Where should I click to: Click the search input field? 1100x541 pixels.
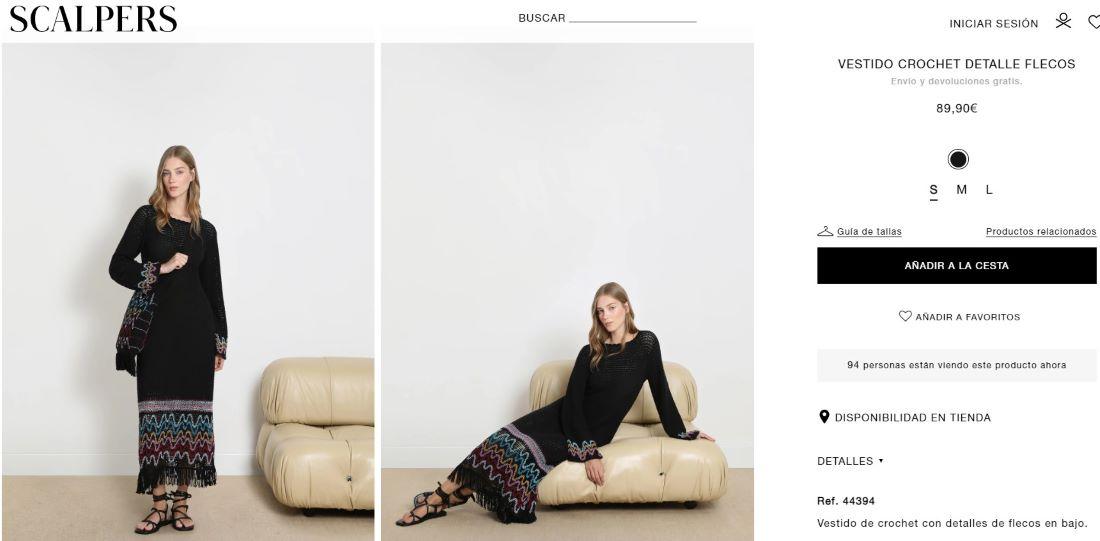633,18
